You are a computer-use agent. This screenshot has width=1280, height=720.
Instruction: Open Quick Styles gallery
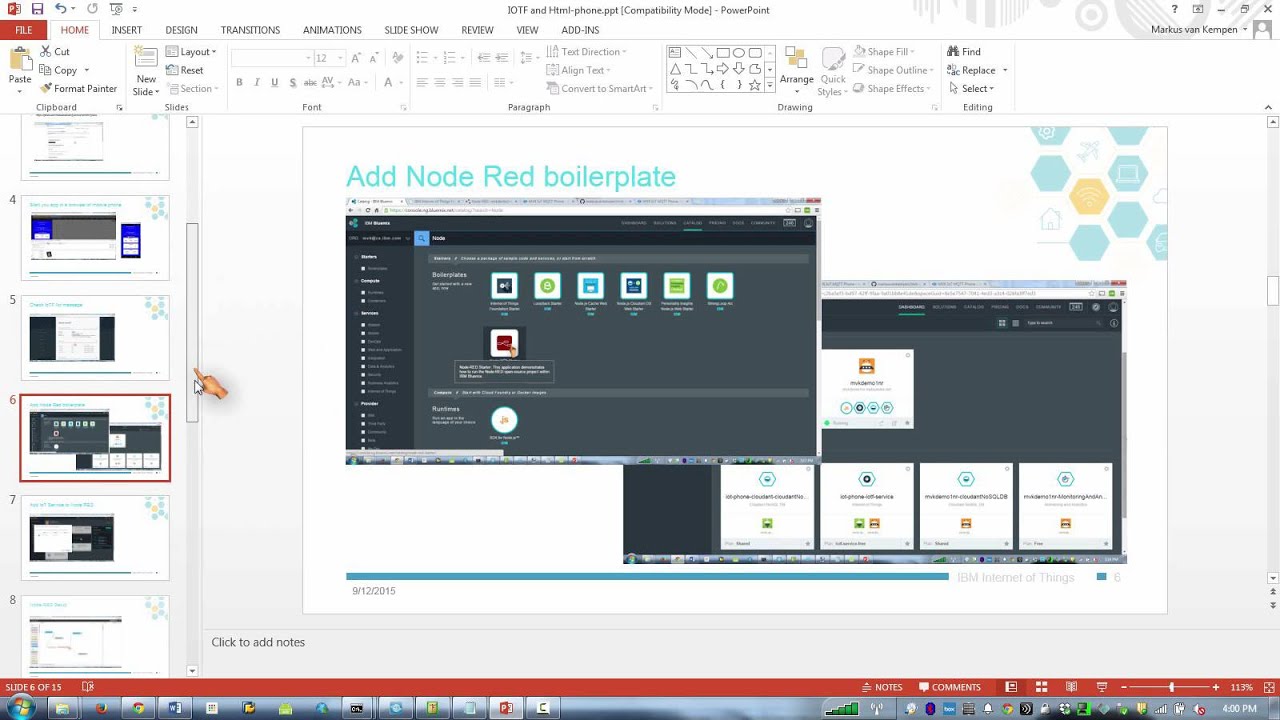coord(832,70)
